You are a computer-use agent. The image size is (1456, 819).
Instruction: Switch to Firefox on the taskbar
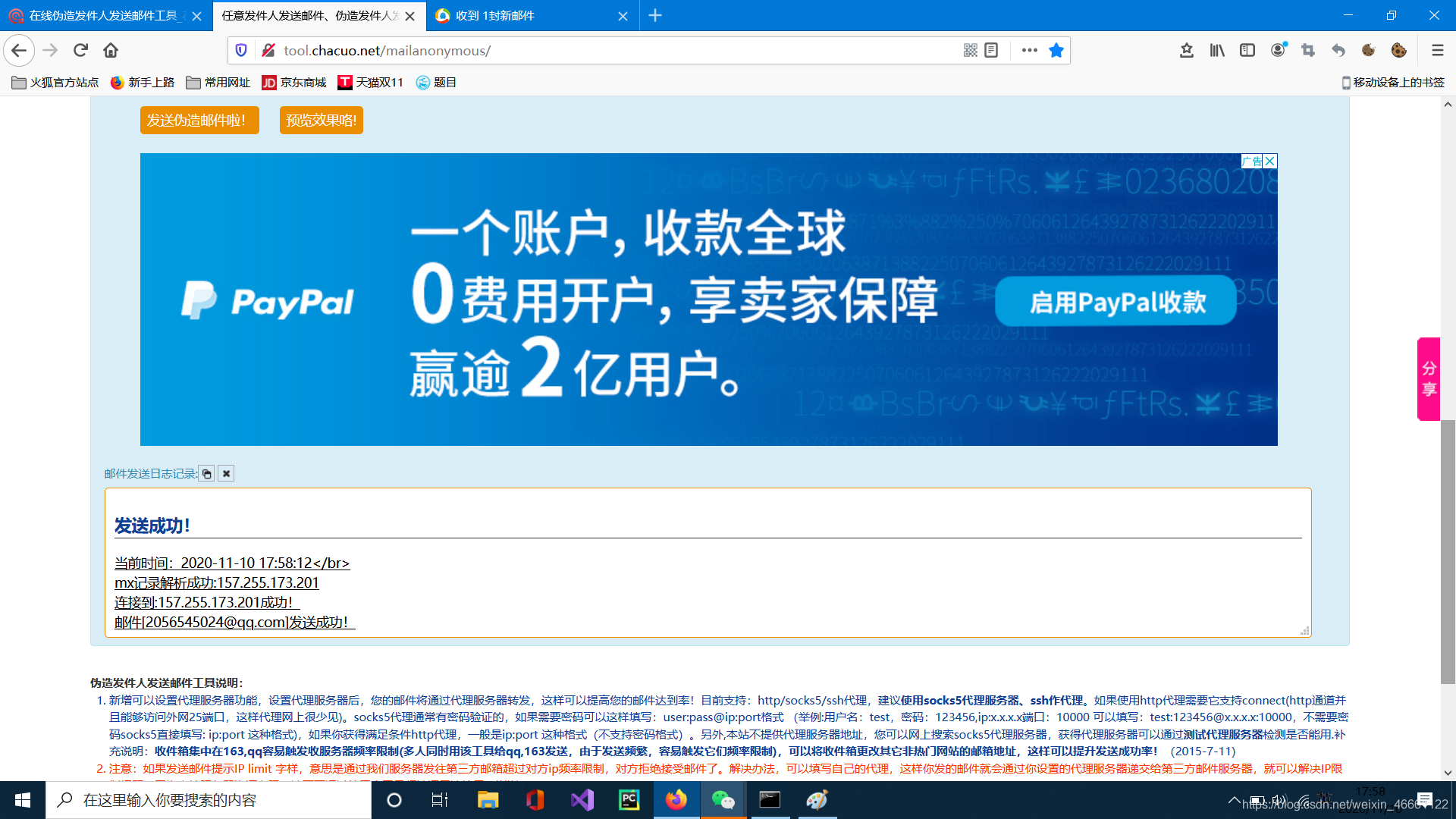(676, 800)
